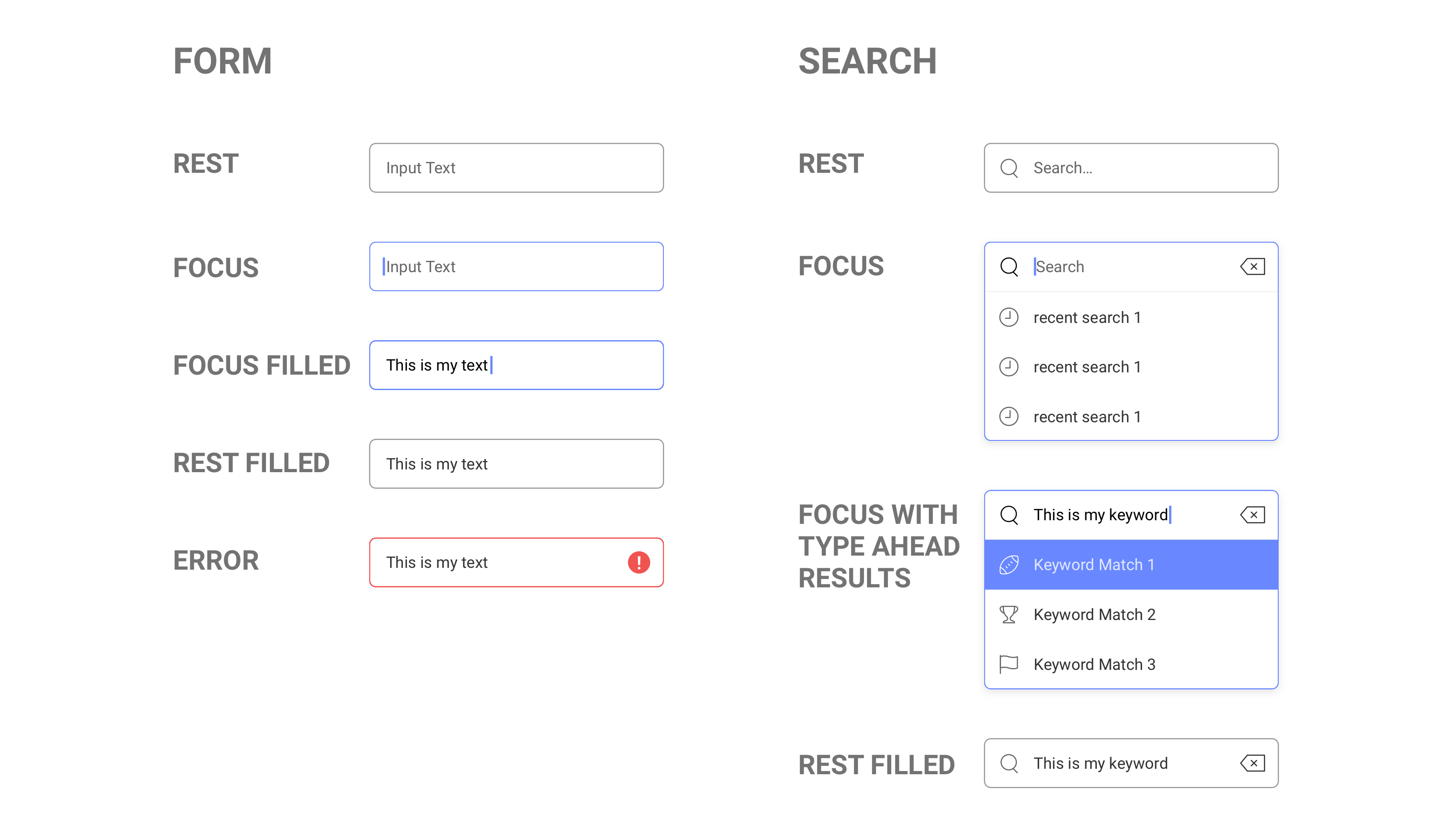Click the flag icon beside Keyword Match 3

coord(1010,664)
